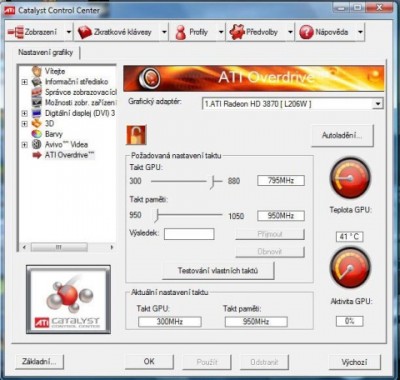400x380 pixels.
Task: Click the Autoladění button
Action: click(342, 135)
